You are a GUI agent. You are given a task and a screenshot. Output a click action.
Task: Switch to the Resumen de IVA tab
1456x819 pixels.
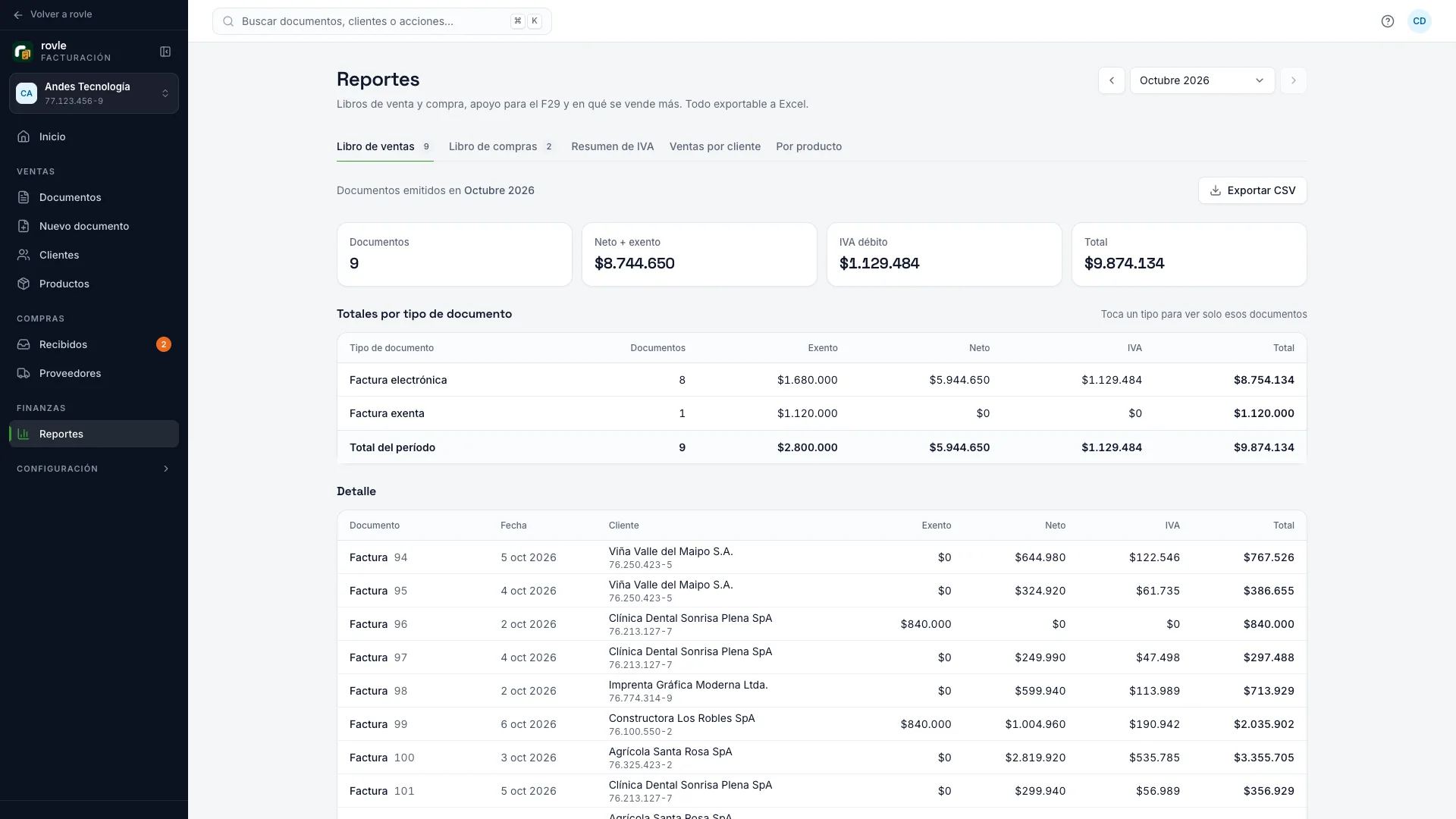pos(613,146)
